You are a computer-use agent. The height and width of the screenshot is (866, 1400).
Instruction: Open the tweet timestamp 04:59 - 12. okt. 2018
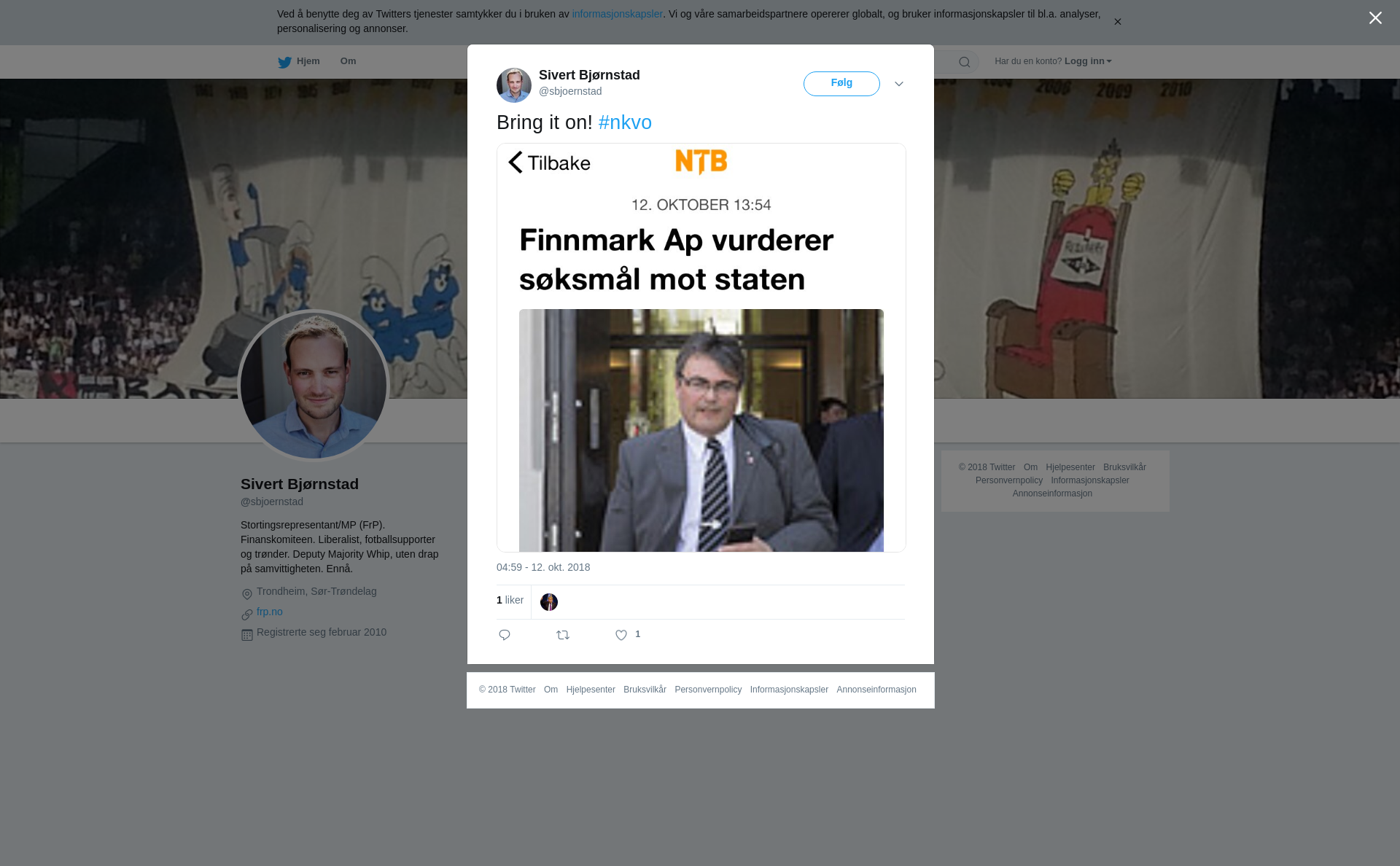click(x=543, y=567)
